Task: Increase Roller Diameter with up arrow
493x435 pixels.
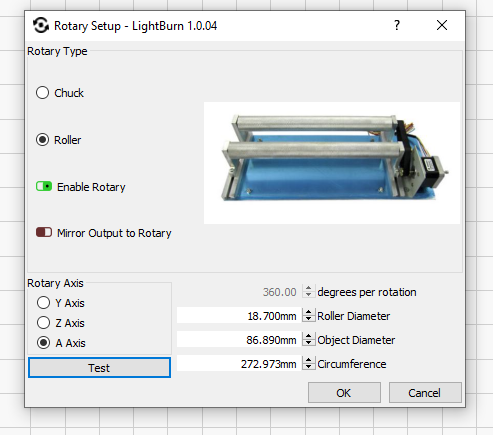Action: (x=309, y=312)
